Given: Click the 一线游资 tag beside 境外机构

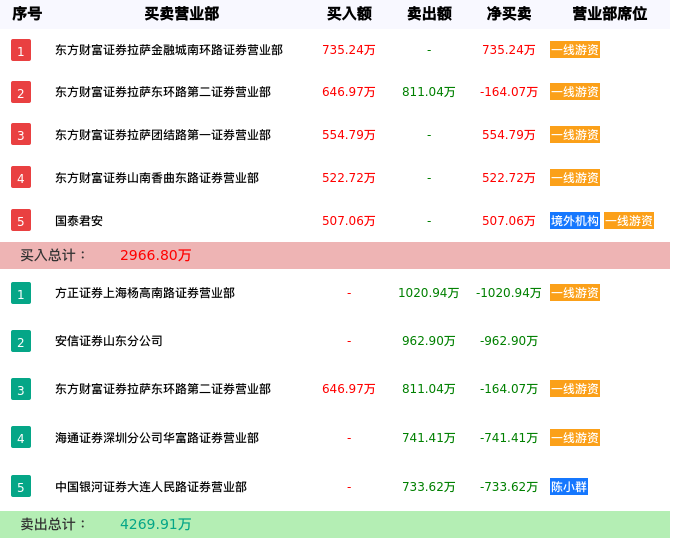Looking at the screenshot, I should tap(629, 221).
